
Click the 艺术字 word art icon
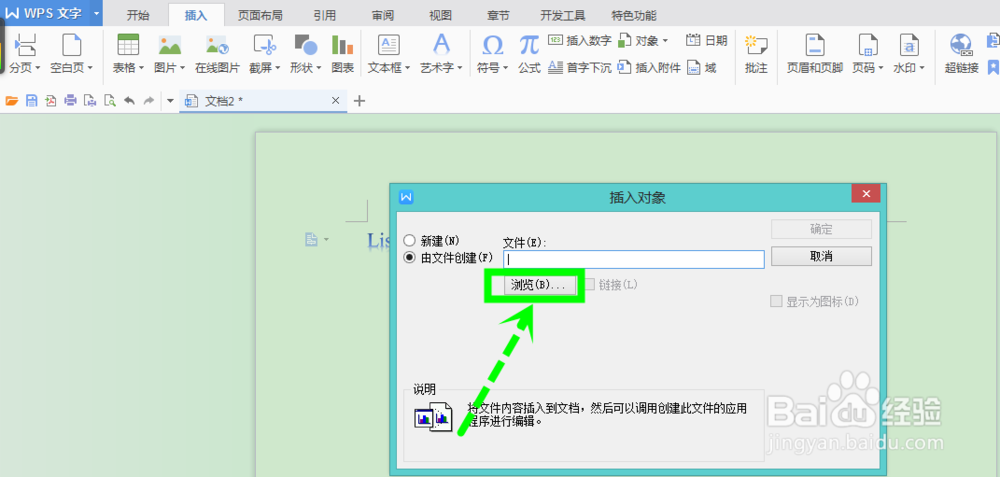[441, 45]
